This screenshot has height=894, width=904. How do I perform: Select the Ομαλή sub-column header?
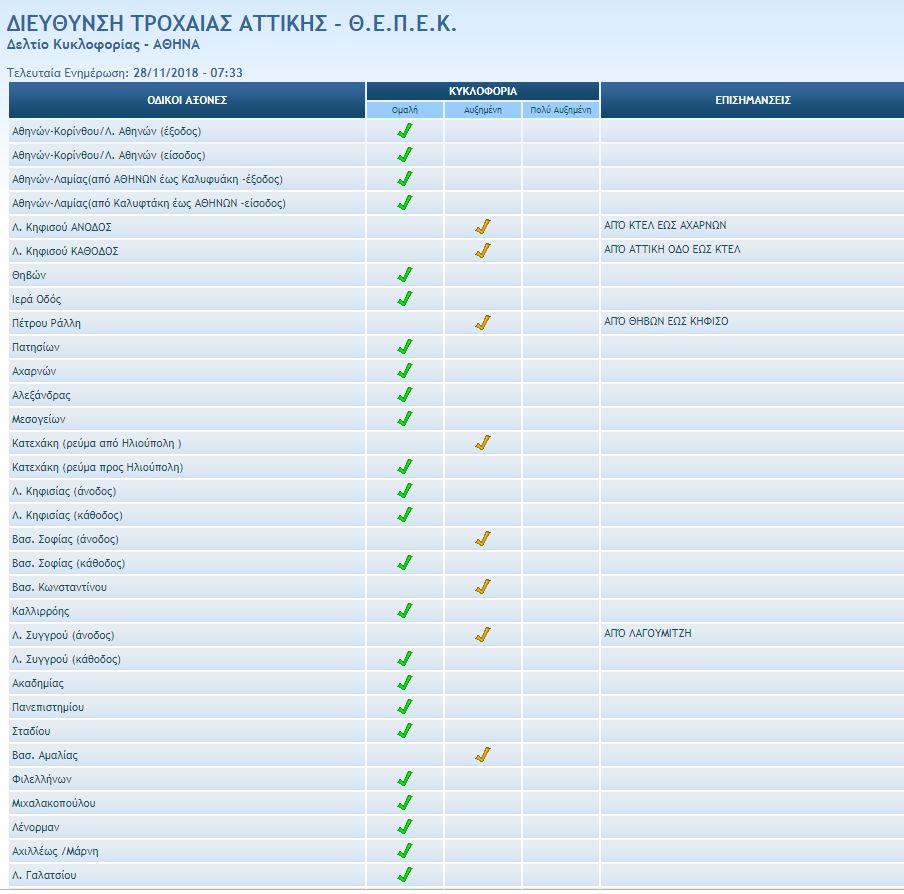pyautogui.click(x=405, y=110)
